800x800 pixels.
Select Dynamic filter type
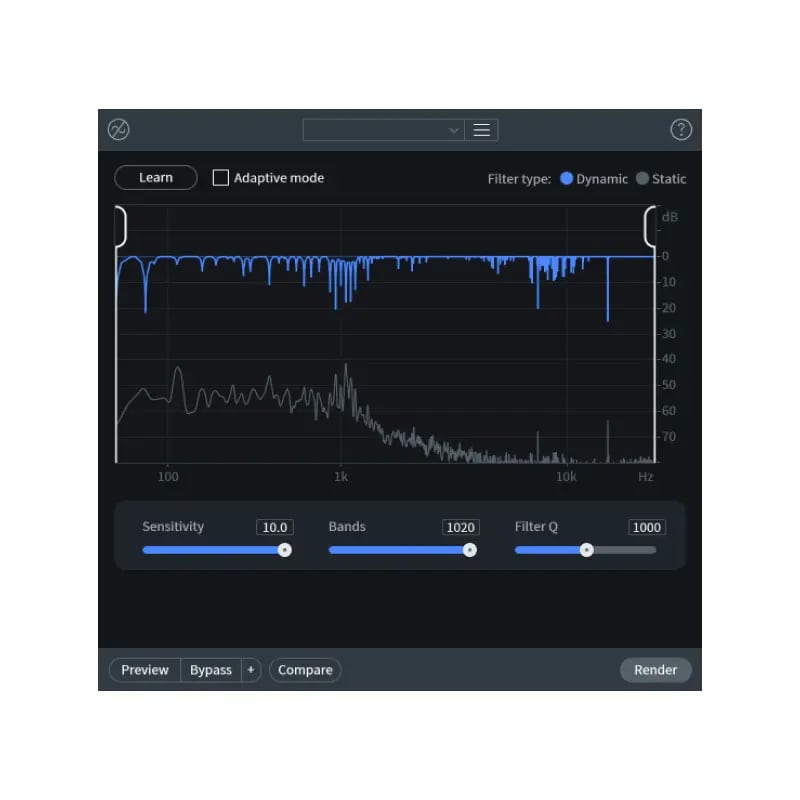(566, 178)
